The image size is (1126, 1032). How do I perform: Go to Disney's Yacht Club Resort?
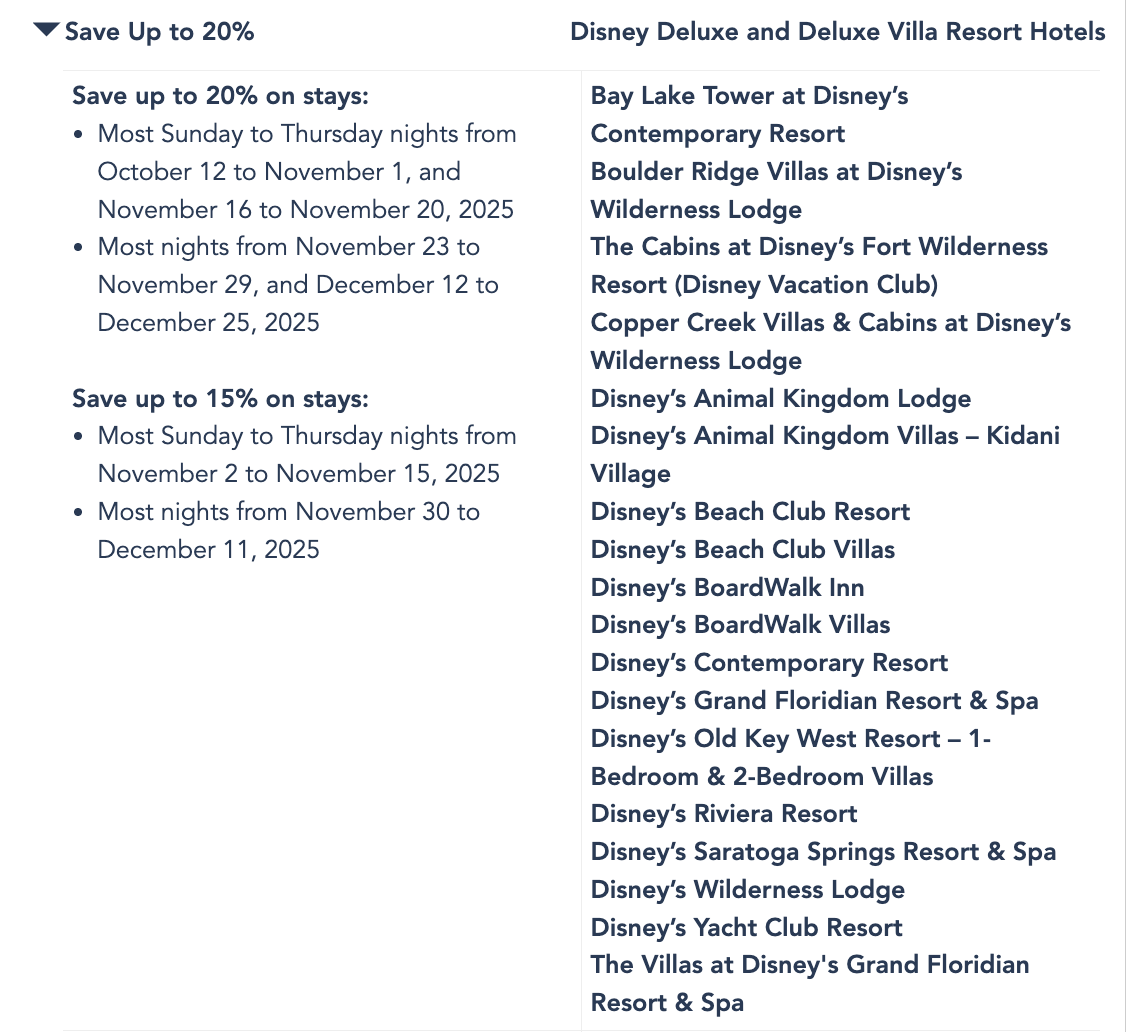746,928
